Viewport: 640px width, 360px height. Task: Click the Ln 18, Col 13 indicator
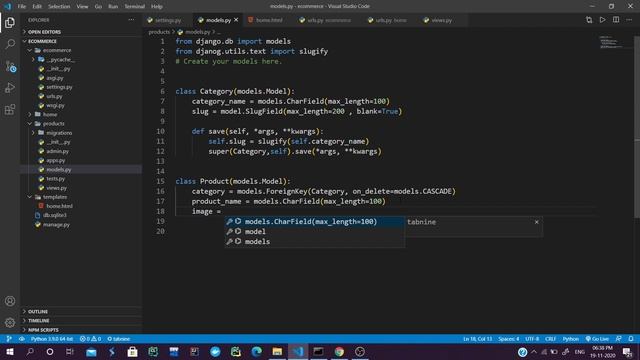477,339
